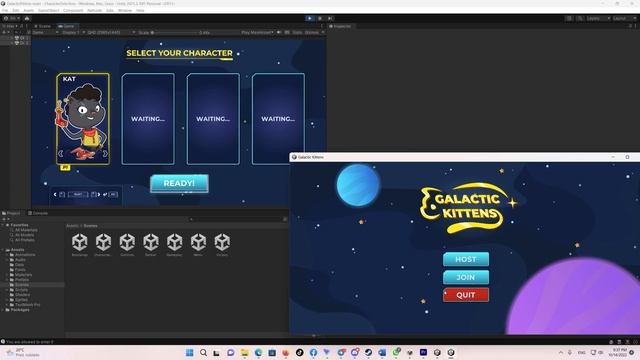Click HOST in Galactic Kittens window

466,259
